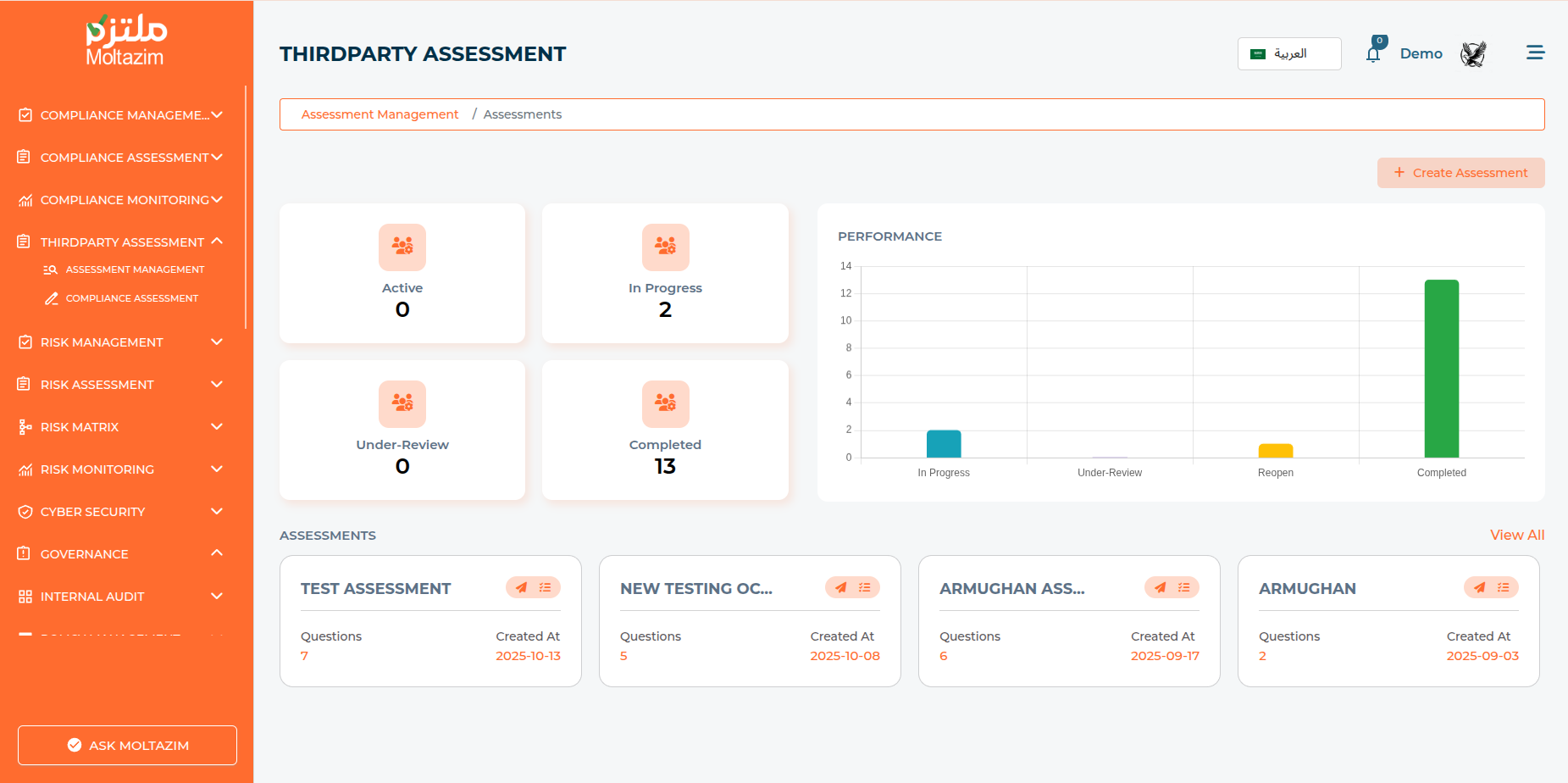
Task: Click the notification bell icon
Action: pos(1372,54)
